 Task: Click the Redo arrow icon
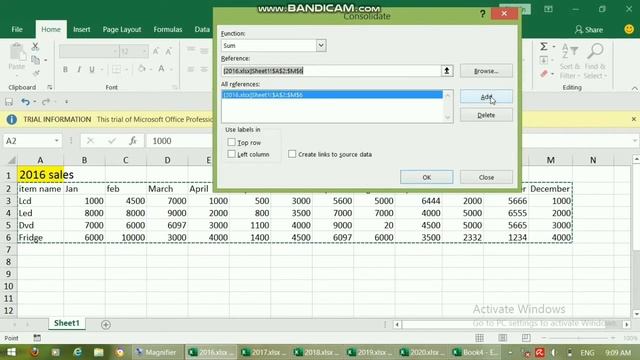[45, 102]
